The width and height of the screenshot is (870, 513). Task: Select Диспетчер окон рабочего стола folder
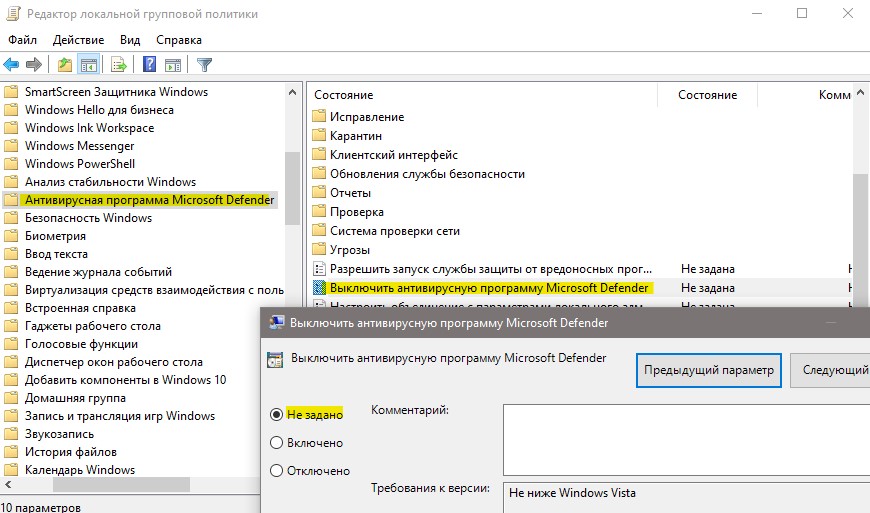114,362
